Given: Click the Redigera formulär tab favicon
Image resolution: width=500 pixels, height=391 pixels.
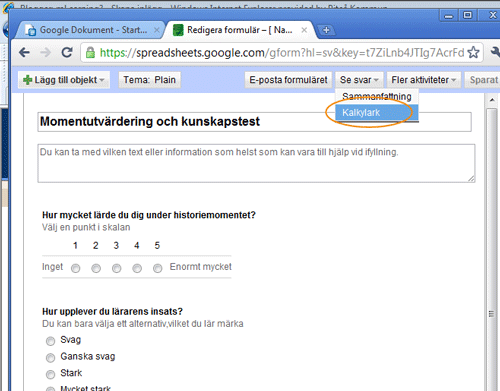Looking at the screenshot, I should 178,30.
